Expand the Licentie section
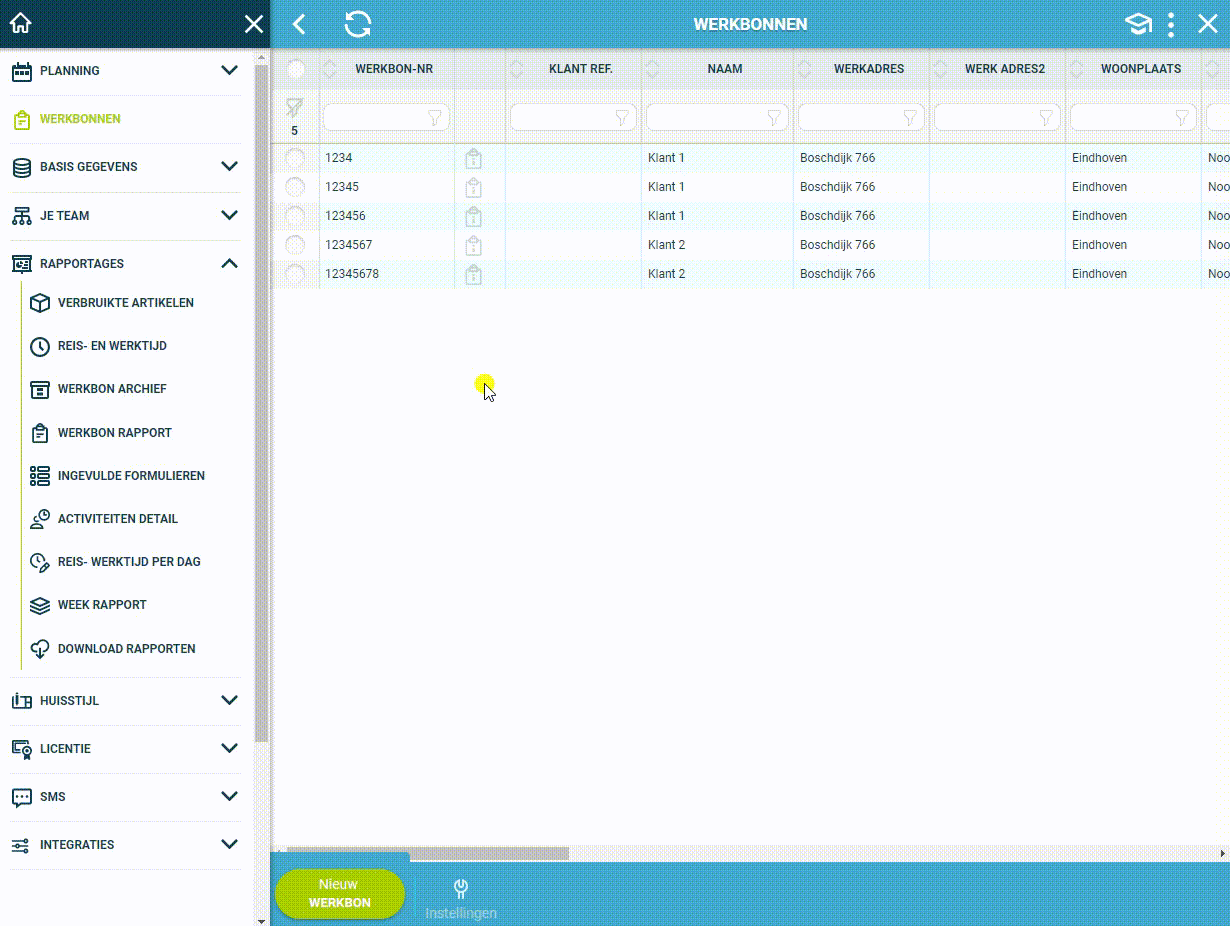The width and height of the screenshot is (1230, 926). (x=229, y=748)
